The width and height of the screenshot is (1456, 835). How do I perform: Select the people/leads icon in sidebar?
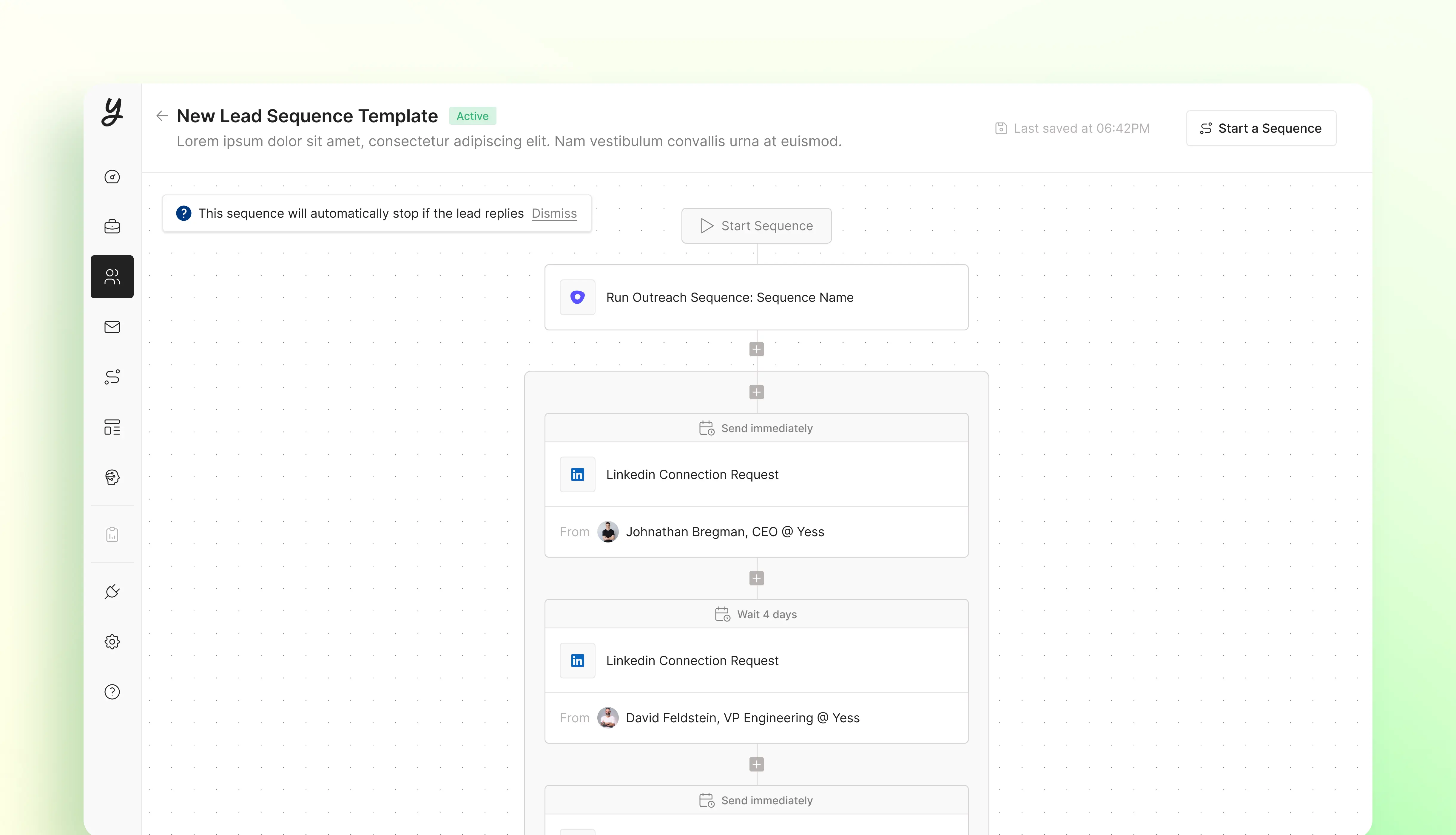click(x=112, y=277)
